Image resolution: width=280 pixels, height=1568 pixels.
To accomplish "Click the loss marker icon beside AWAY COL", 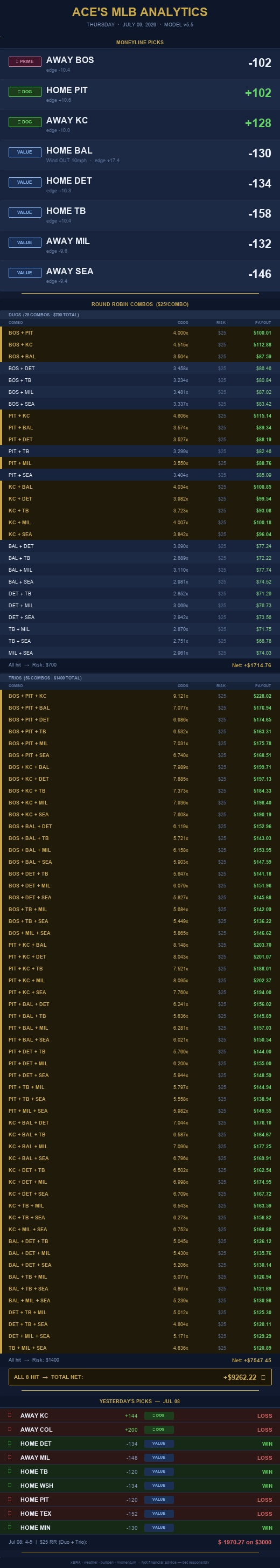I will (10, 1429).
